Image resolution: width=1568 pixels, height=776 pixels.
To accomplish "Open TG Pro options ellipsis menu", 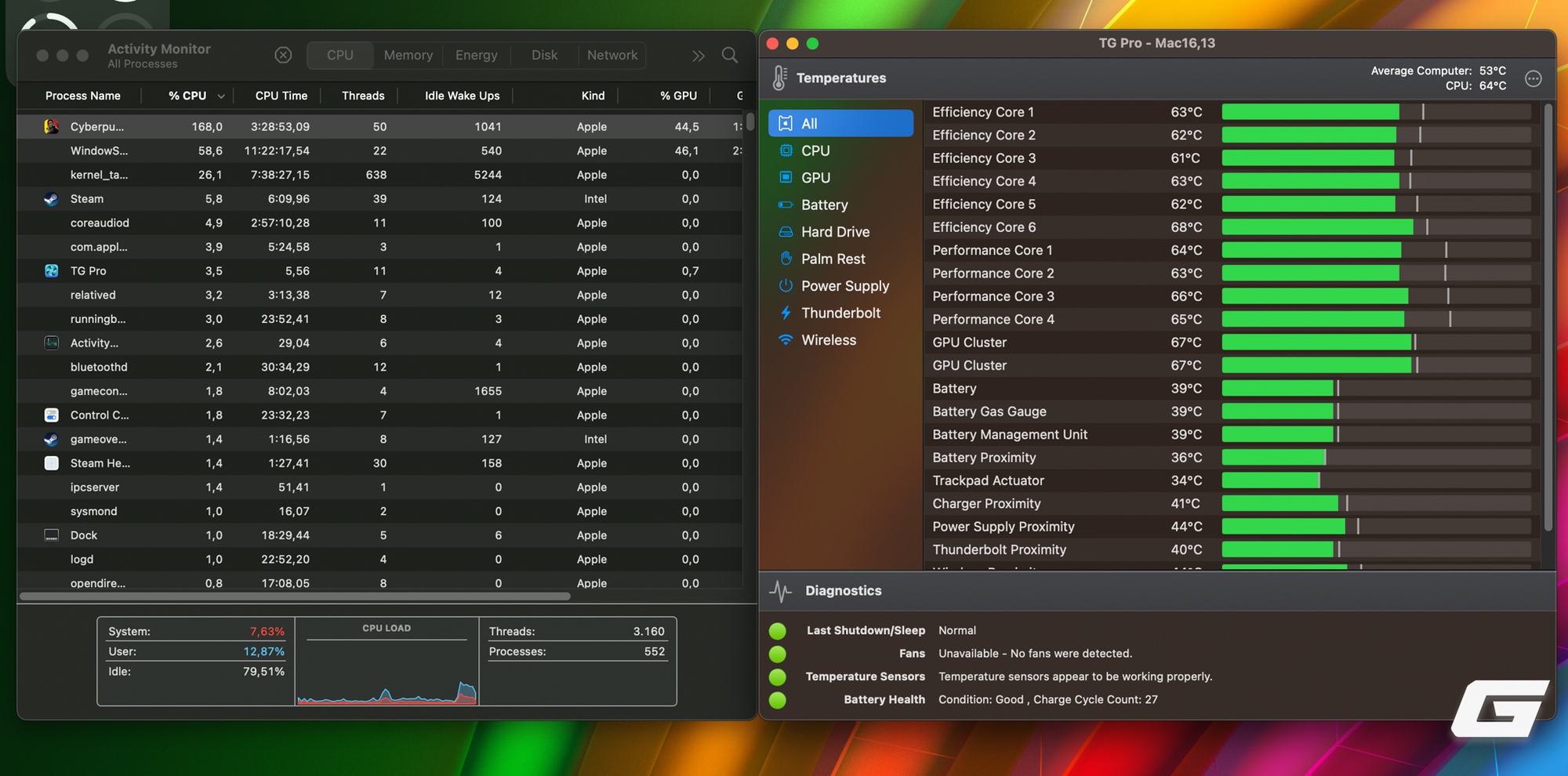I will coord(1534,78).
